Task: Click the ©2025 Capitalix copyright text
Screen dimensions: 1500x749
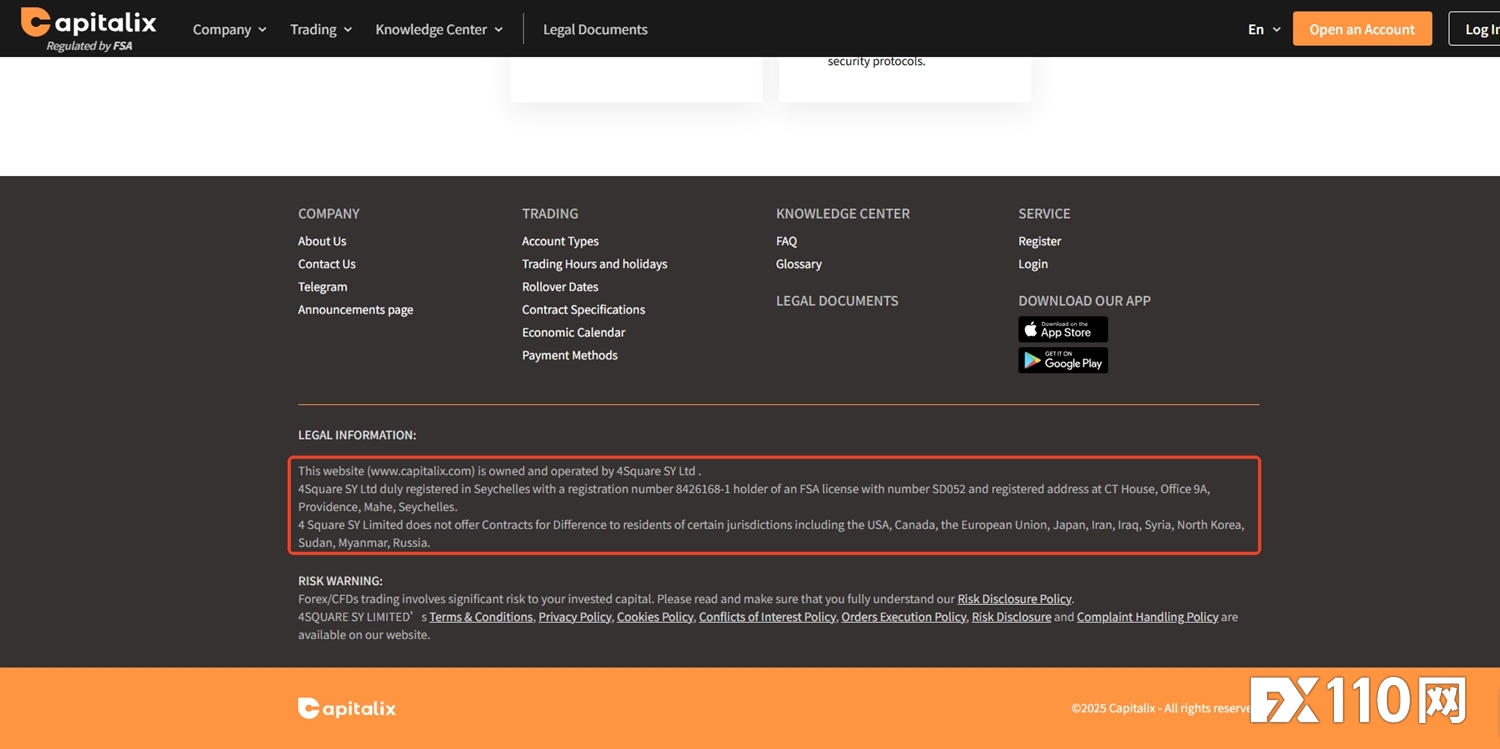Action: click(1160, 708)
